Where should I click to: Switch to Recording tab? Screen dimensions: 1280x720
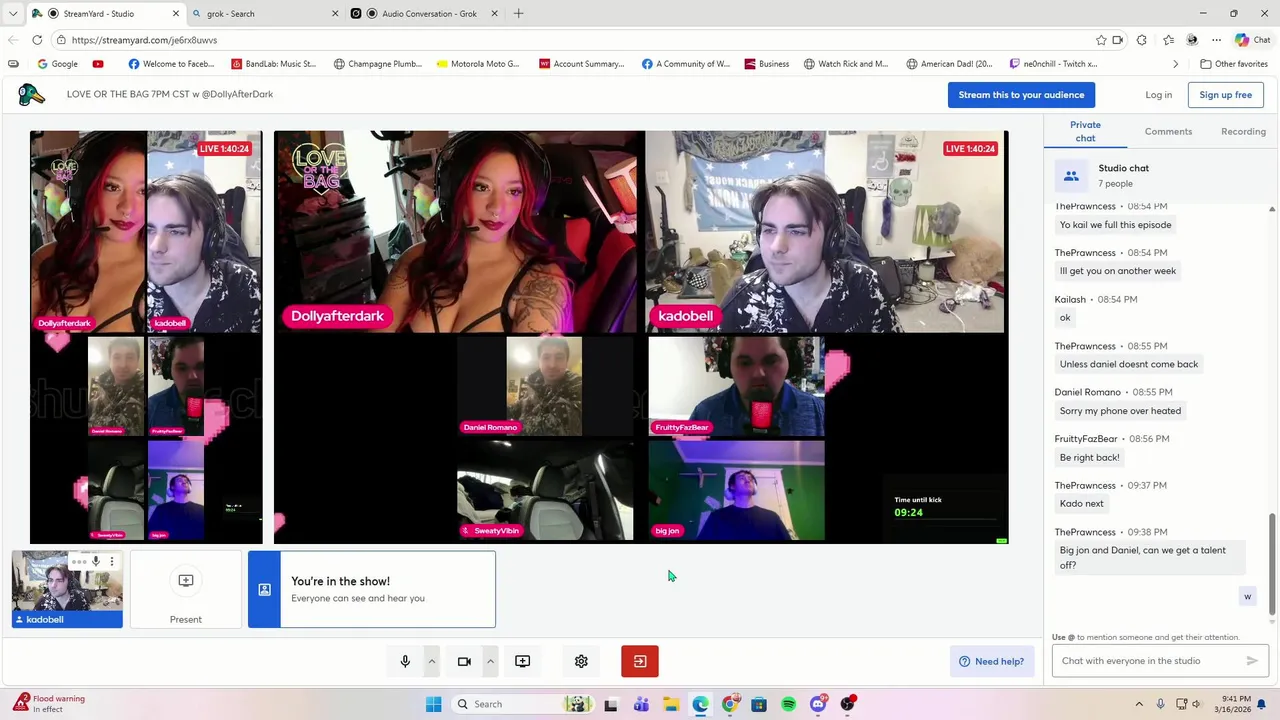[1243, 131]
